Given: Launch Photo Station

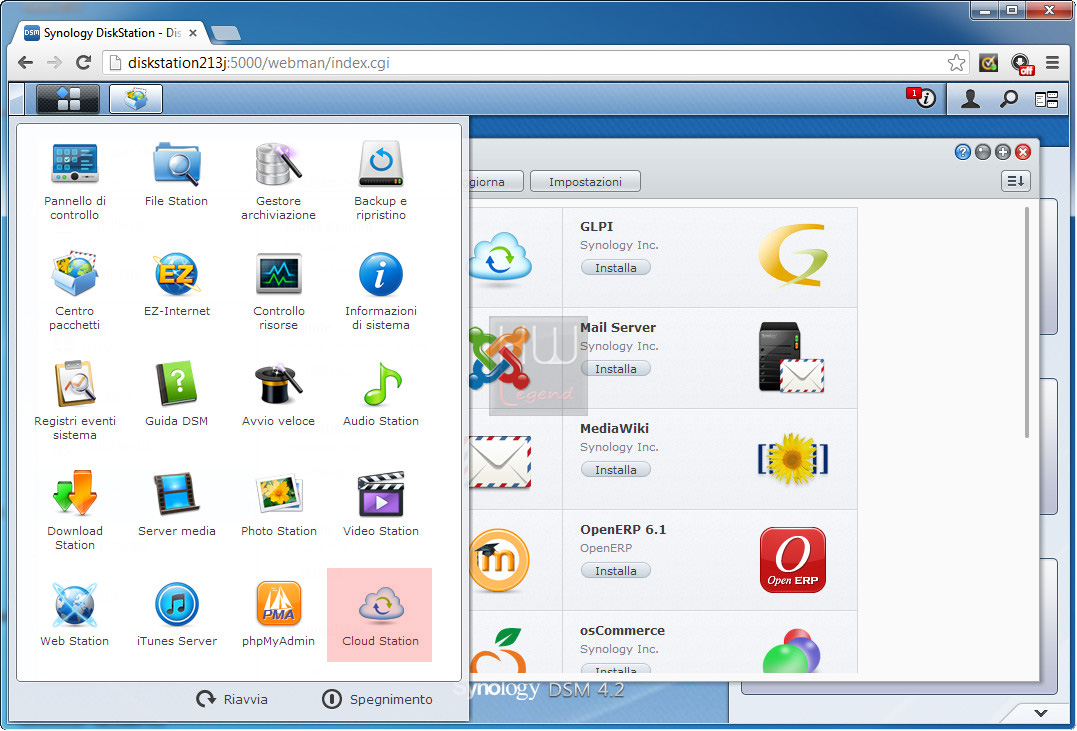Looking at the screenshot, I should pyautogui.click(x=278, y=504).
